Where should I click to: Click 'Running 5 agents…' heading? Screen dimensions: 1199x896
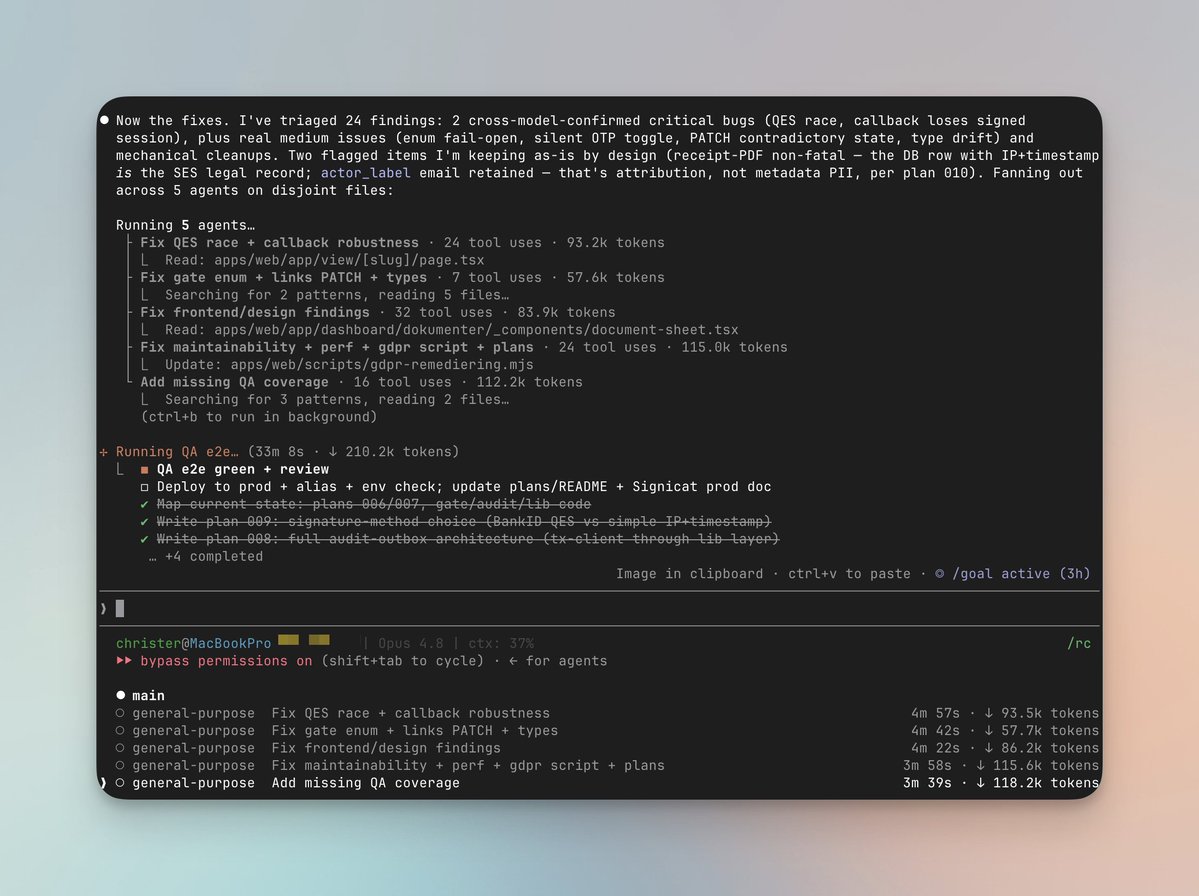click(x=185, y=226)
